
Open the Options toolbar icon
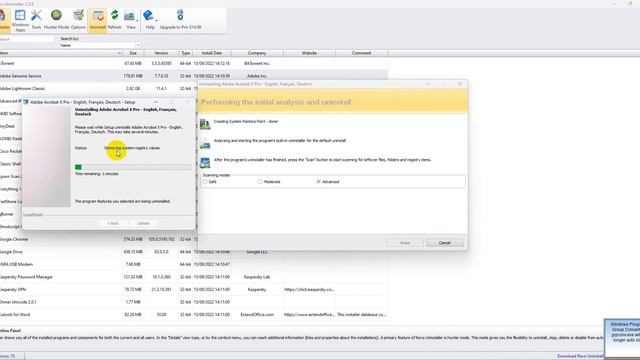pos(78,20)
